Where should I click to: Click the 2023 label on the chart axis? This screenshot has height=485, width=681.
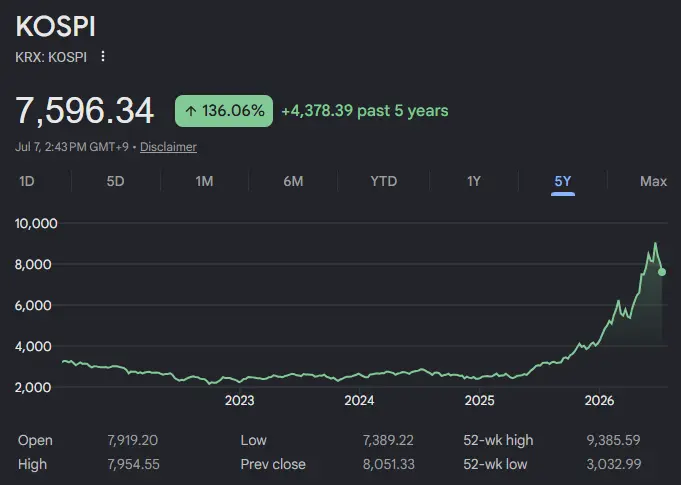240,400
